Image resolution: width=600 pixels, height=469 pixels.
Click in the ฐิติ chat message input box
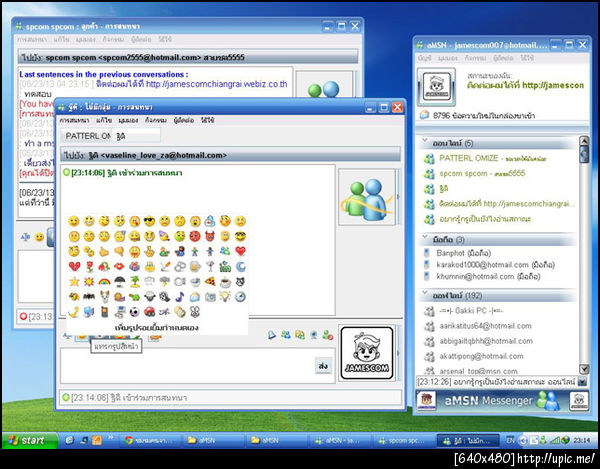pos(188,365)
